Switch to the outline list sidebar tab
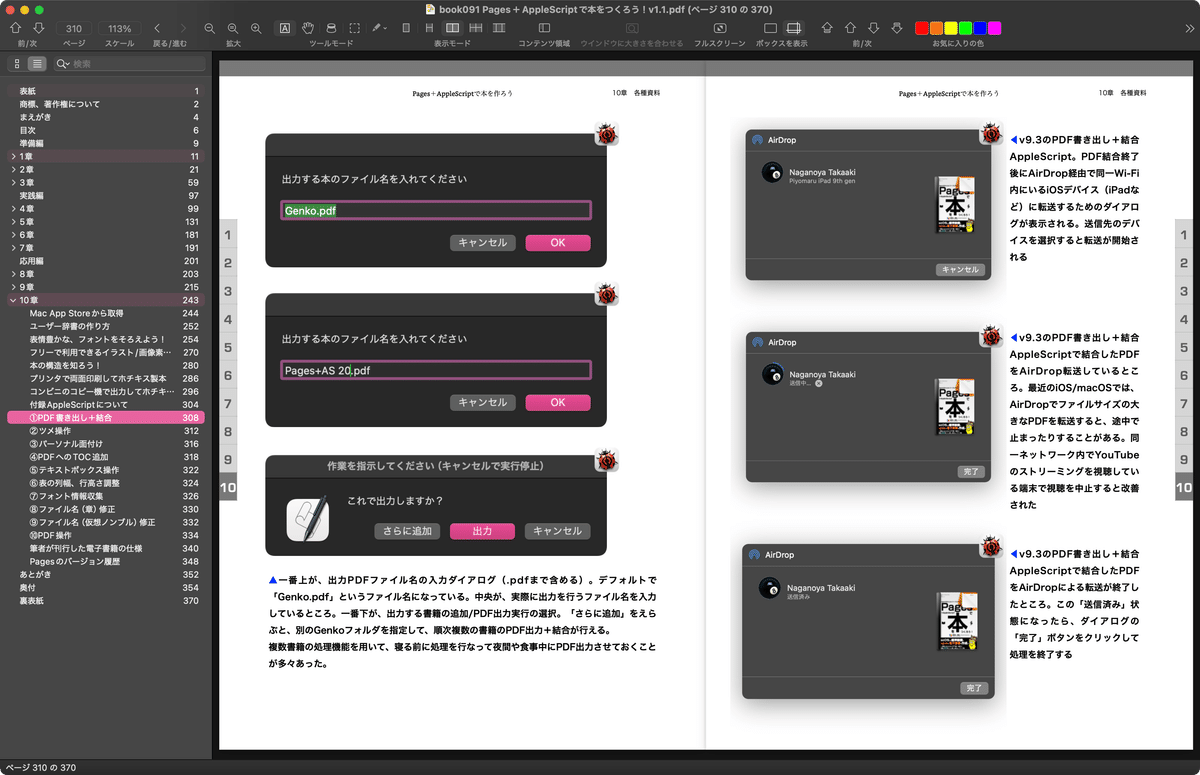Viewport: 1200px width, 775px height. (37, 63)
